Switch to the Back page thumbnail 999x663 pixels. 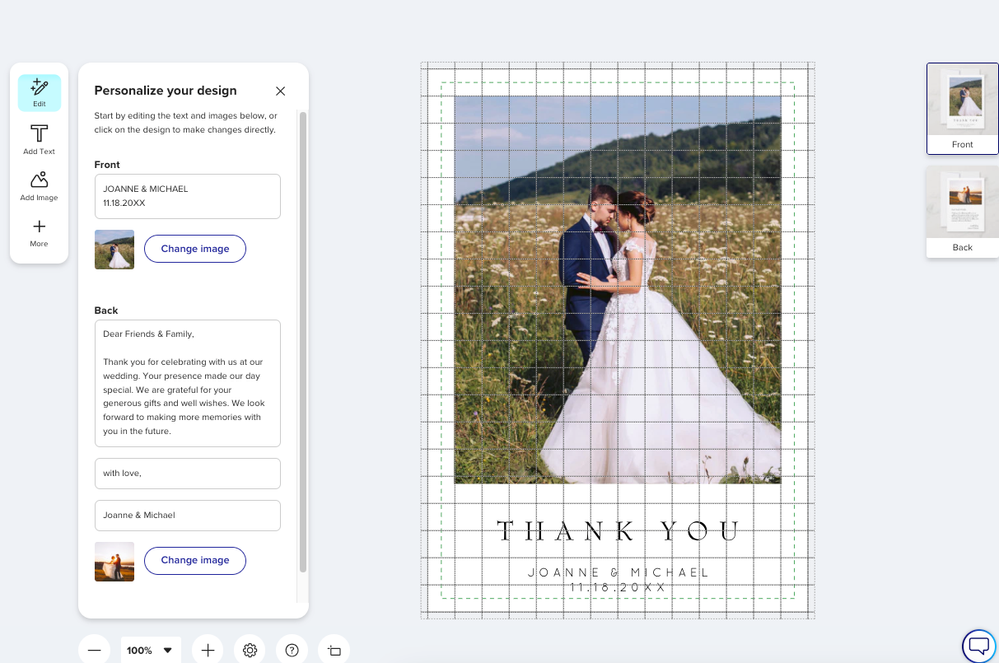pos(962,211)
